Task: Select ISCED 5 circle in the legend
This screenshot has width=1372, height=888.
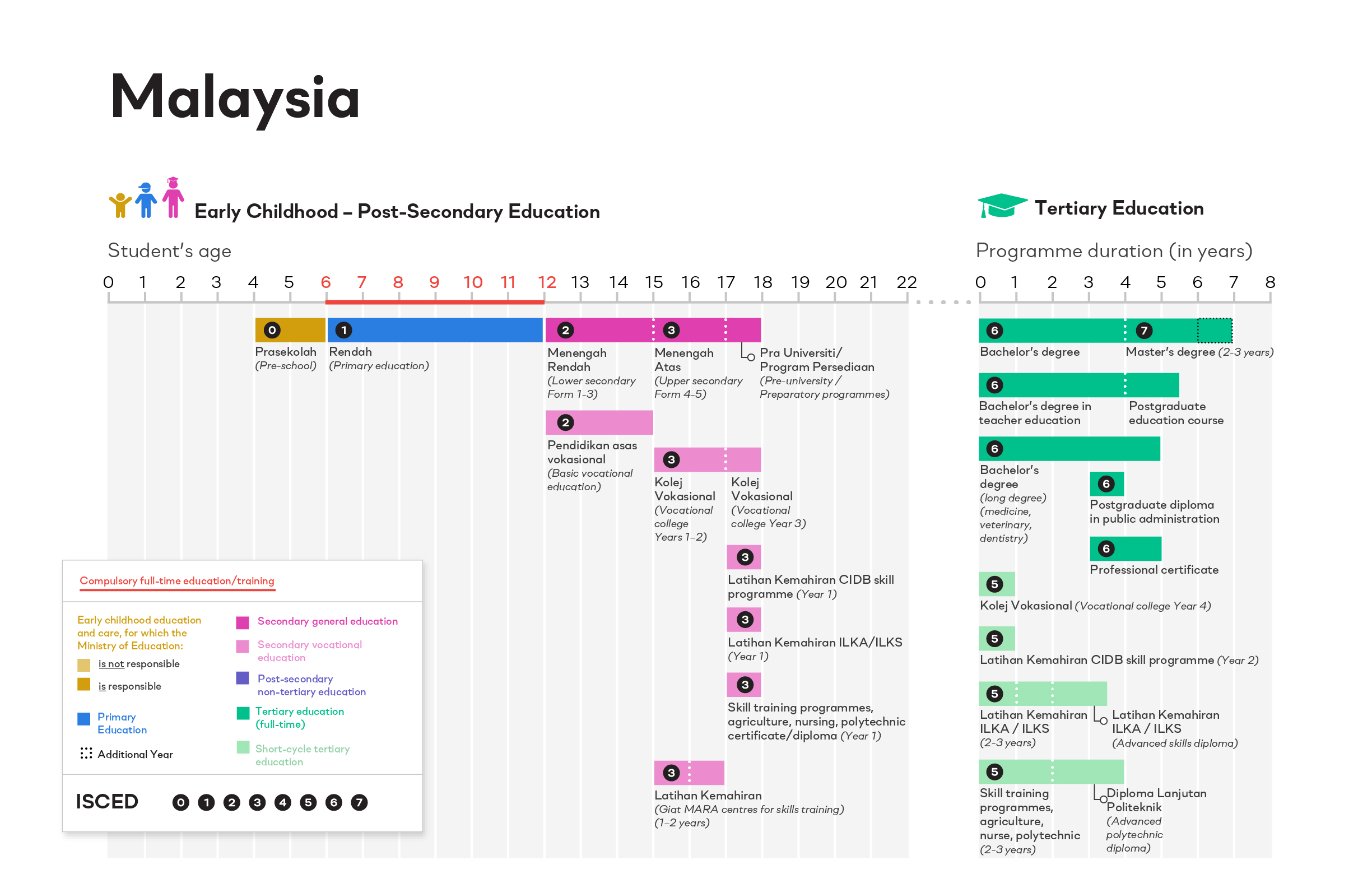Action: [309, 802]
